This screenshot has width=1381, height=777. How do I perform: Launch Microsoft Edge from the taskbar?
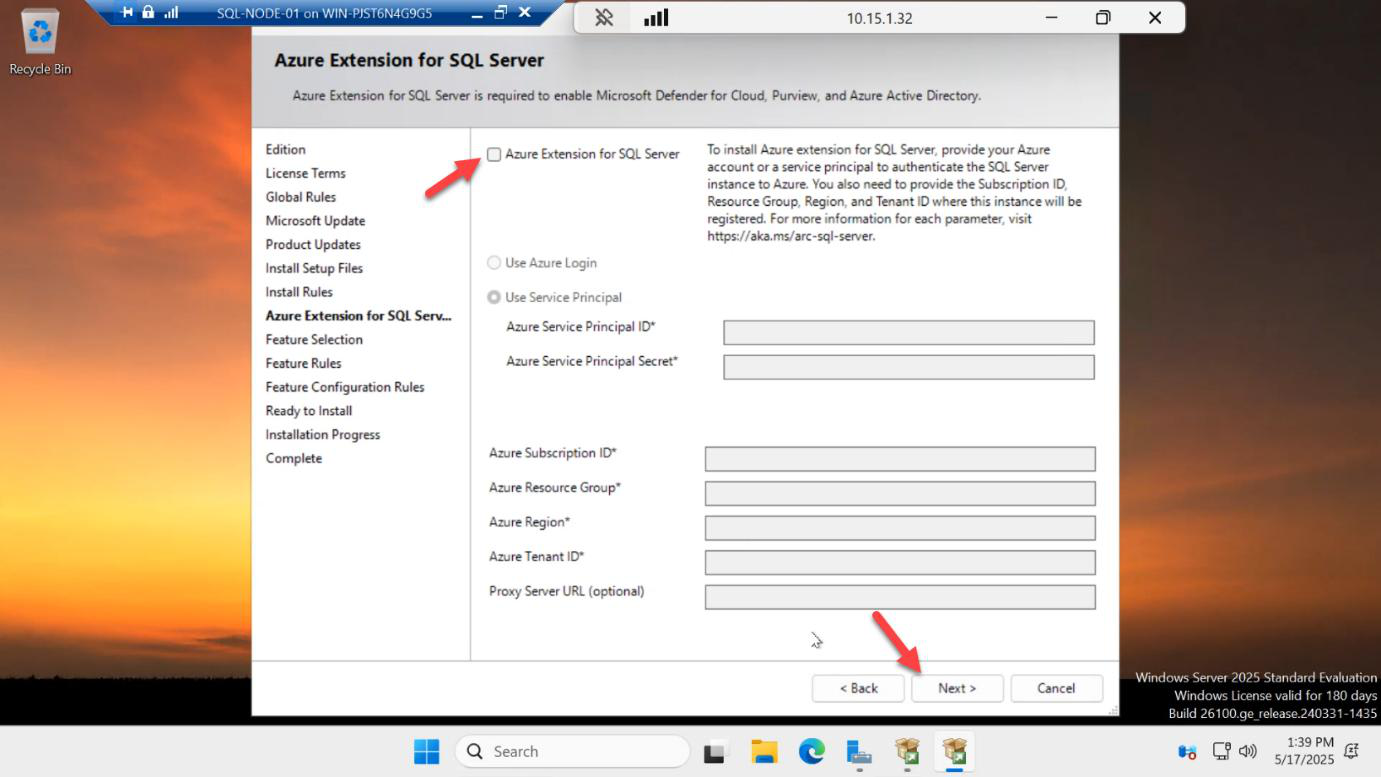(x=812, y=751)
